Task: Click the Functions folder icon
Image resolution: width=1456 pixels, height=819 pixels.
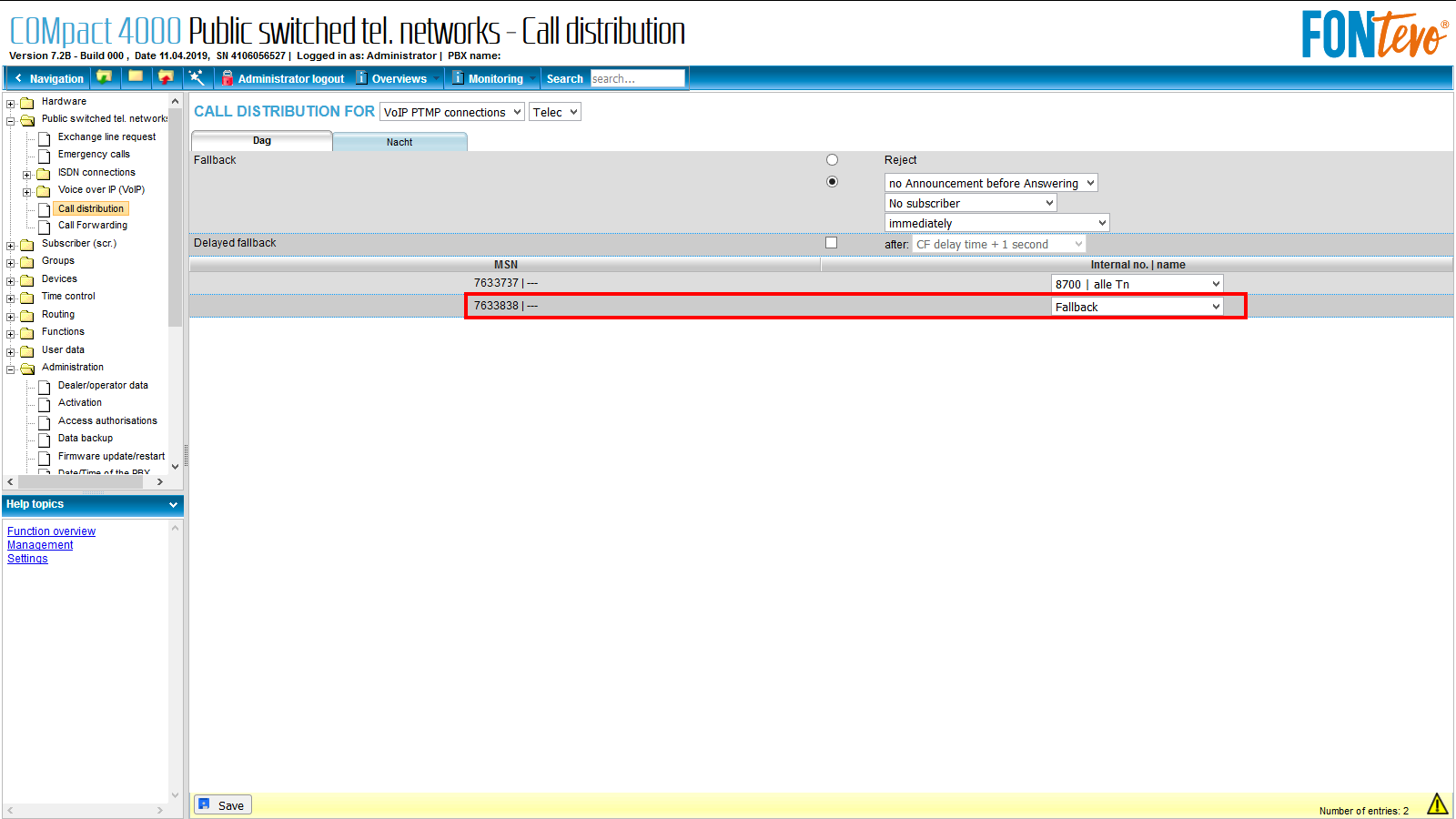Action: (x=27, y=333)
